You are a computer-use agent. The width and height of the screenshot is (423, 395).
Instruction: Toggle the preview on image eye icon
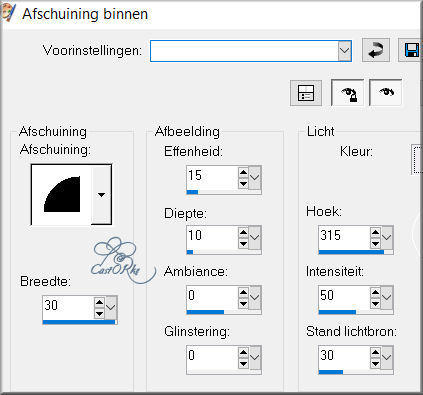386,92
